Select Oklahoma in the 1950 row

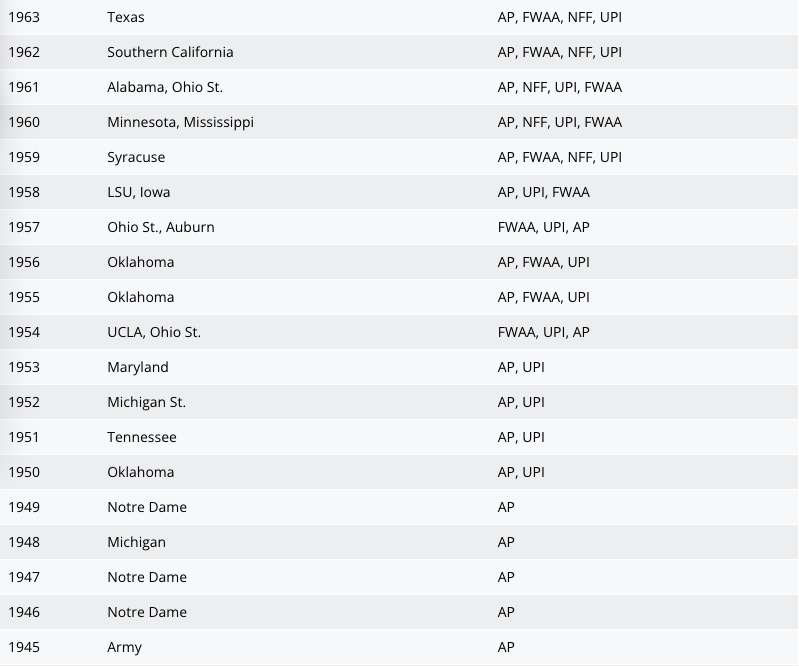pyautogui.click(x=140, y=472)
